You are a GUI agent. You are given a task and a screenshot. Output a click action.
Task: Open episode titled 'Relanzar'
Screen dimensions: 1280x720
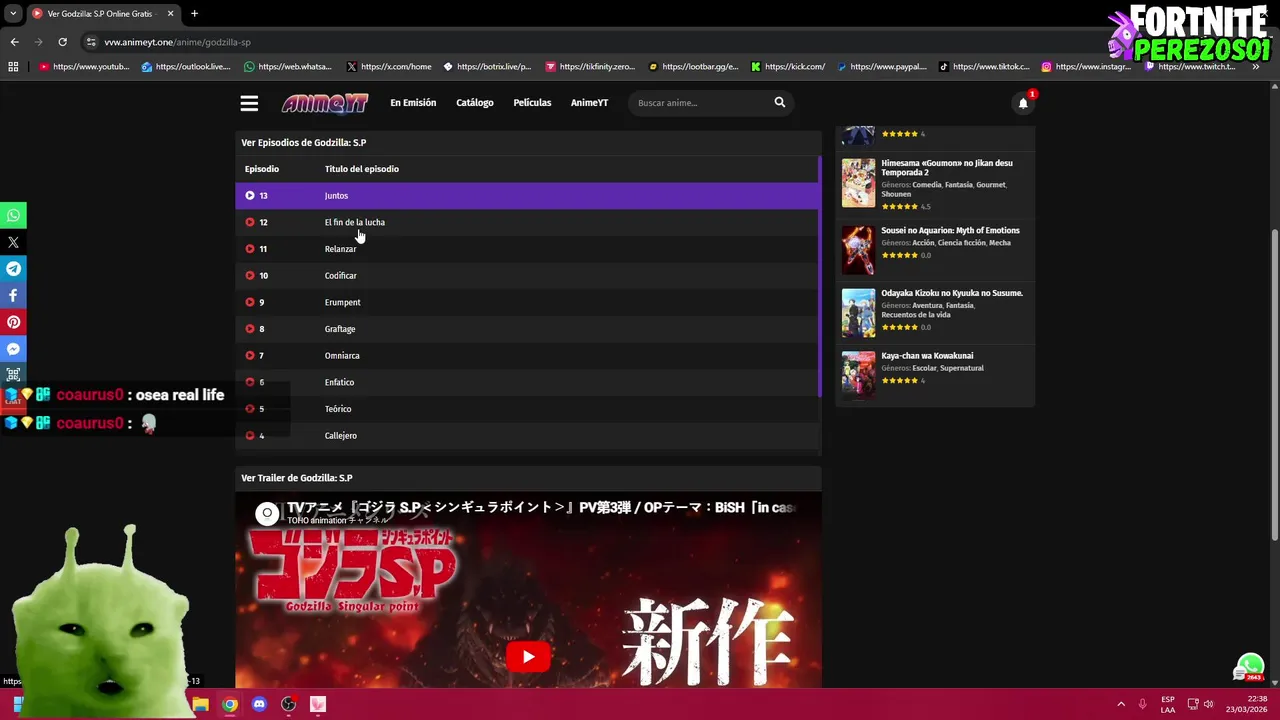[x=340, y=249]
